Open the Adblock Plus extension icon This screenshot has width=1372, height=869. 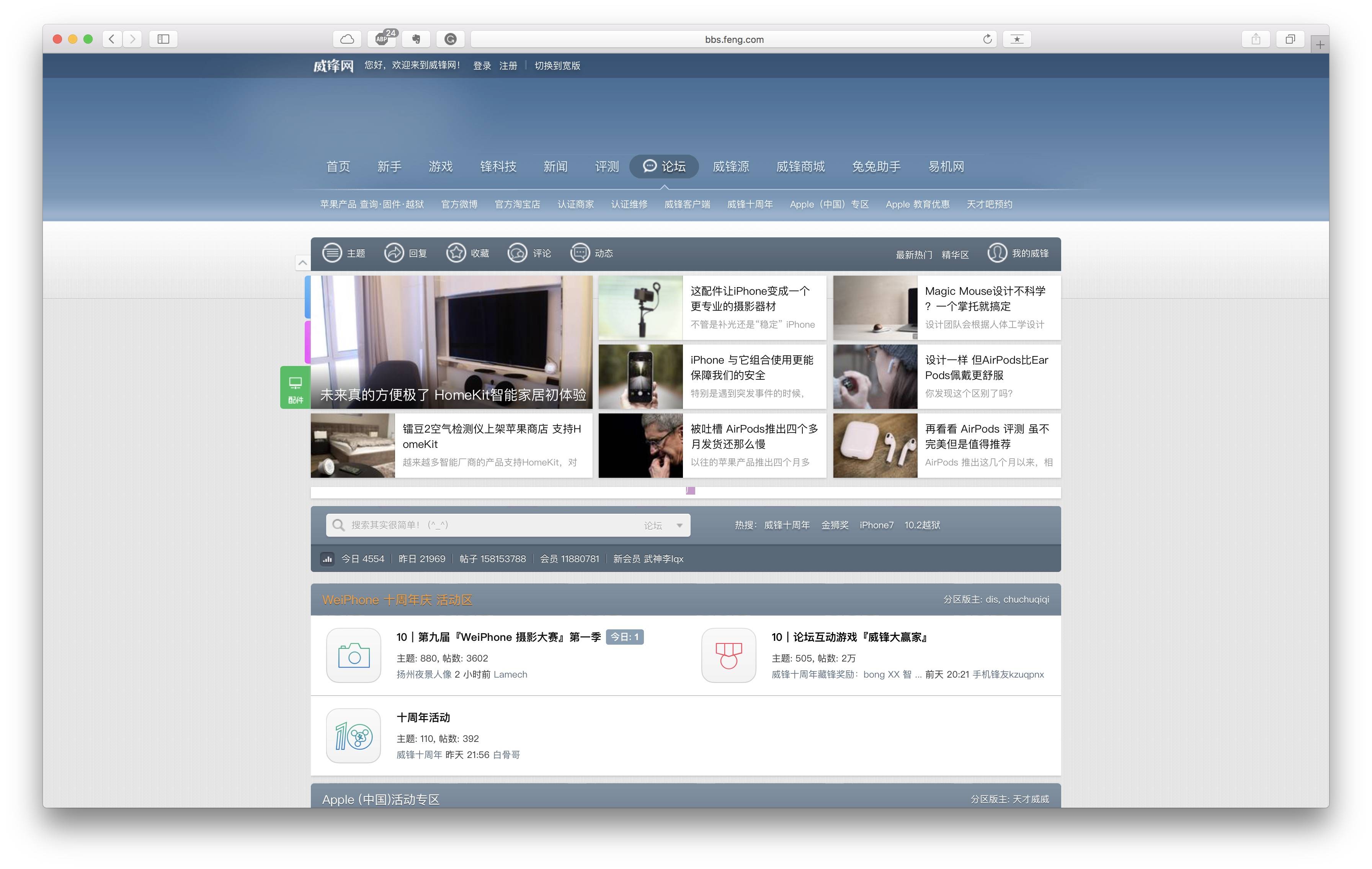(382, 39)
